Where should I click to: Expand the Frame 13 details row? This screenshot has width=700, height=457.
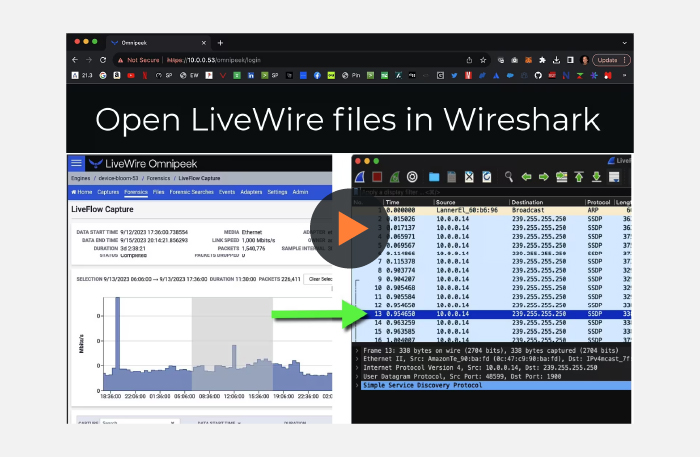[358, 353]
